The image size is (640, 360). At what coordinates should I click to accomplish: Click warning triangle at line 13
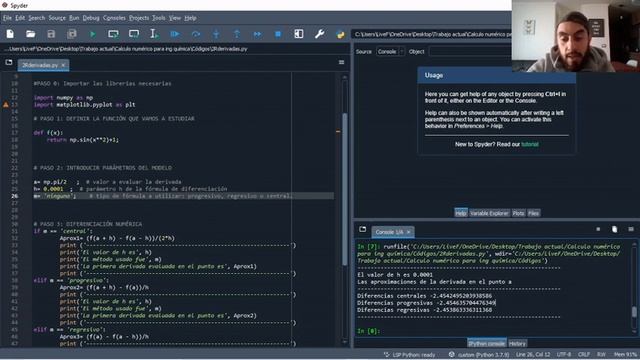[x=6, y=105]
